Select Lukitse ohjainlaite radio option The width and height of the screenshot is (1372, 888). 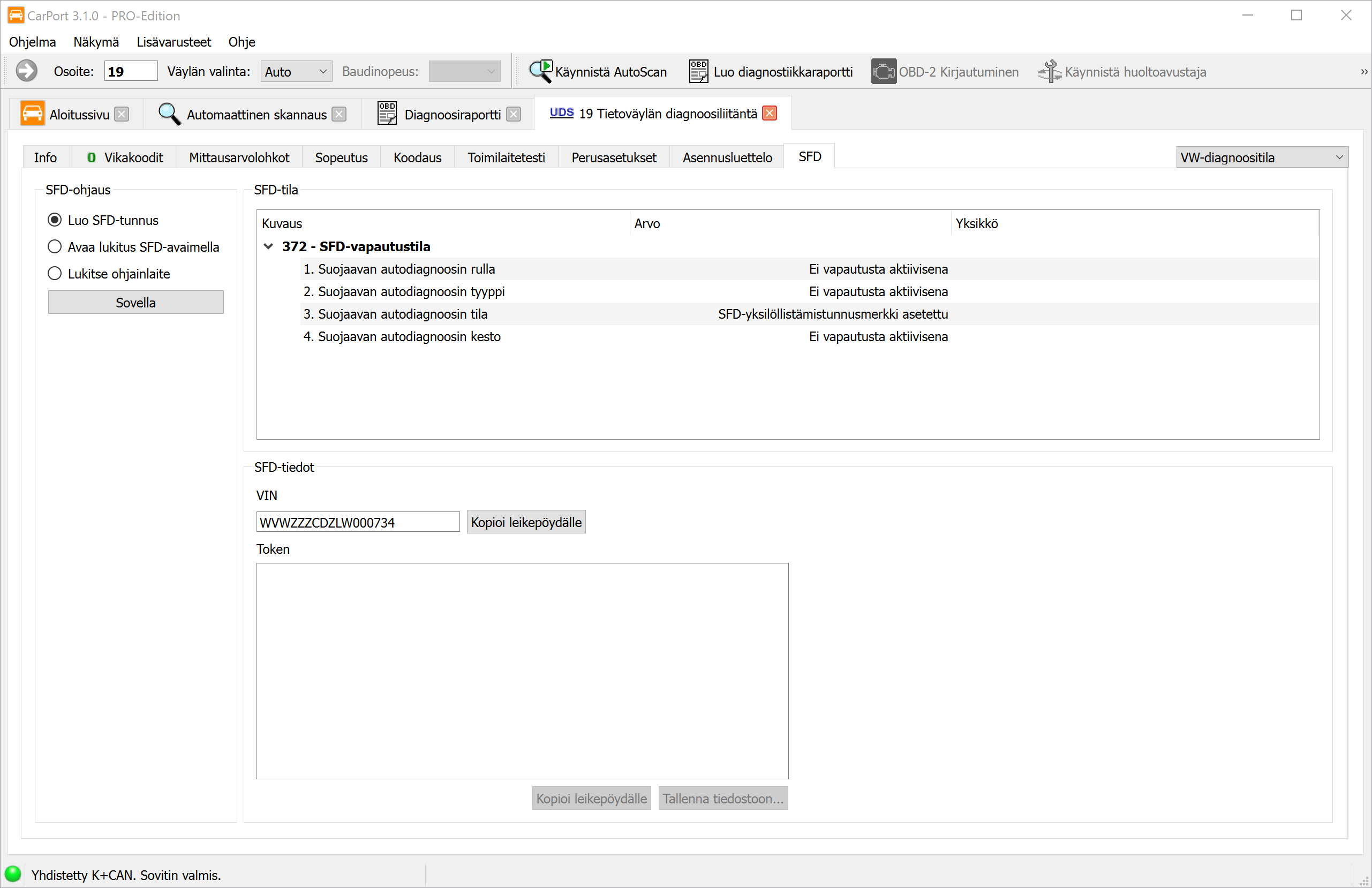55,273
